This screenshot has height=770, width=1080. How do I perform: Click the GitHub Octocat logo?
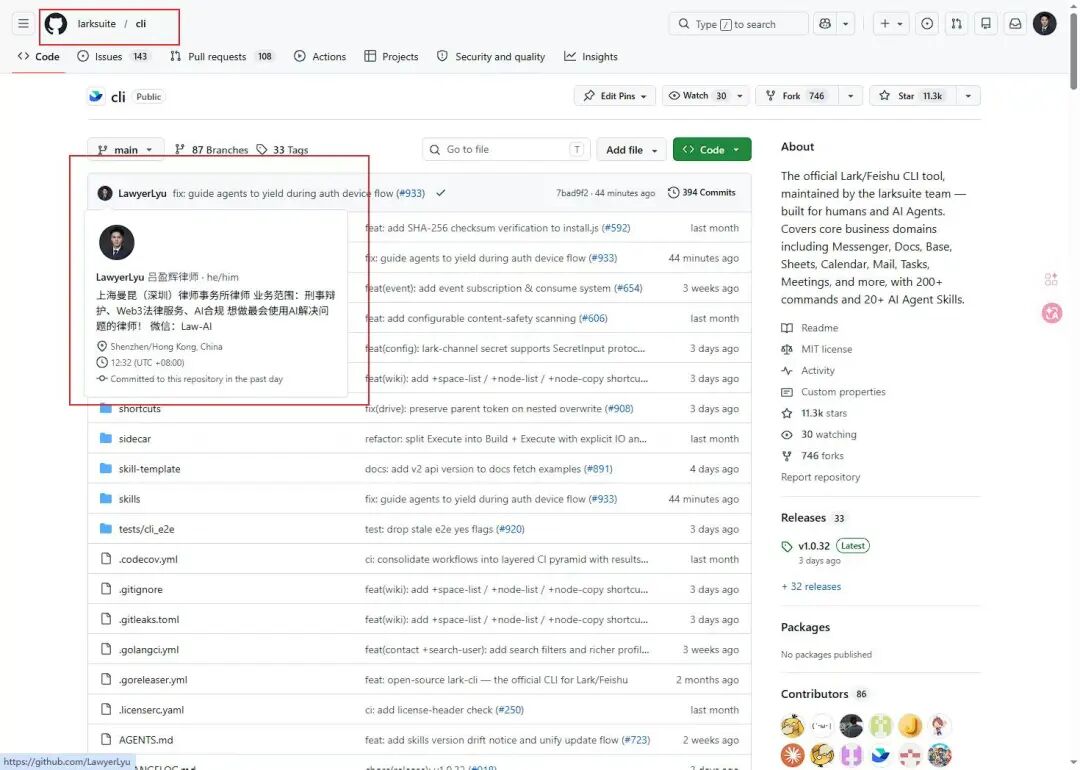56,23
